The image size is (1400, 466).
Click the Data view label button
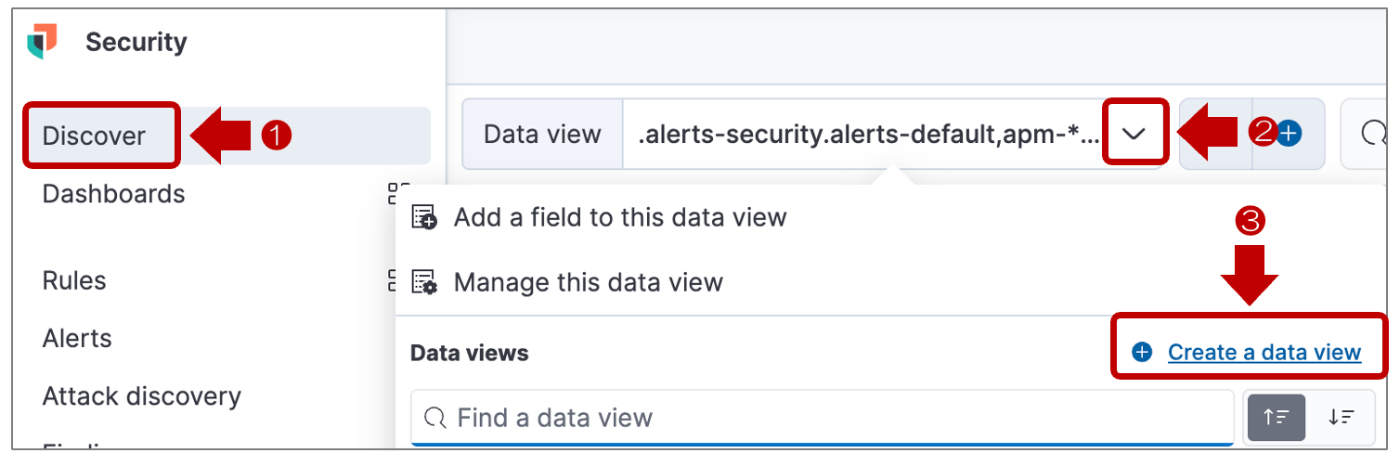click(x=542, y=134)
